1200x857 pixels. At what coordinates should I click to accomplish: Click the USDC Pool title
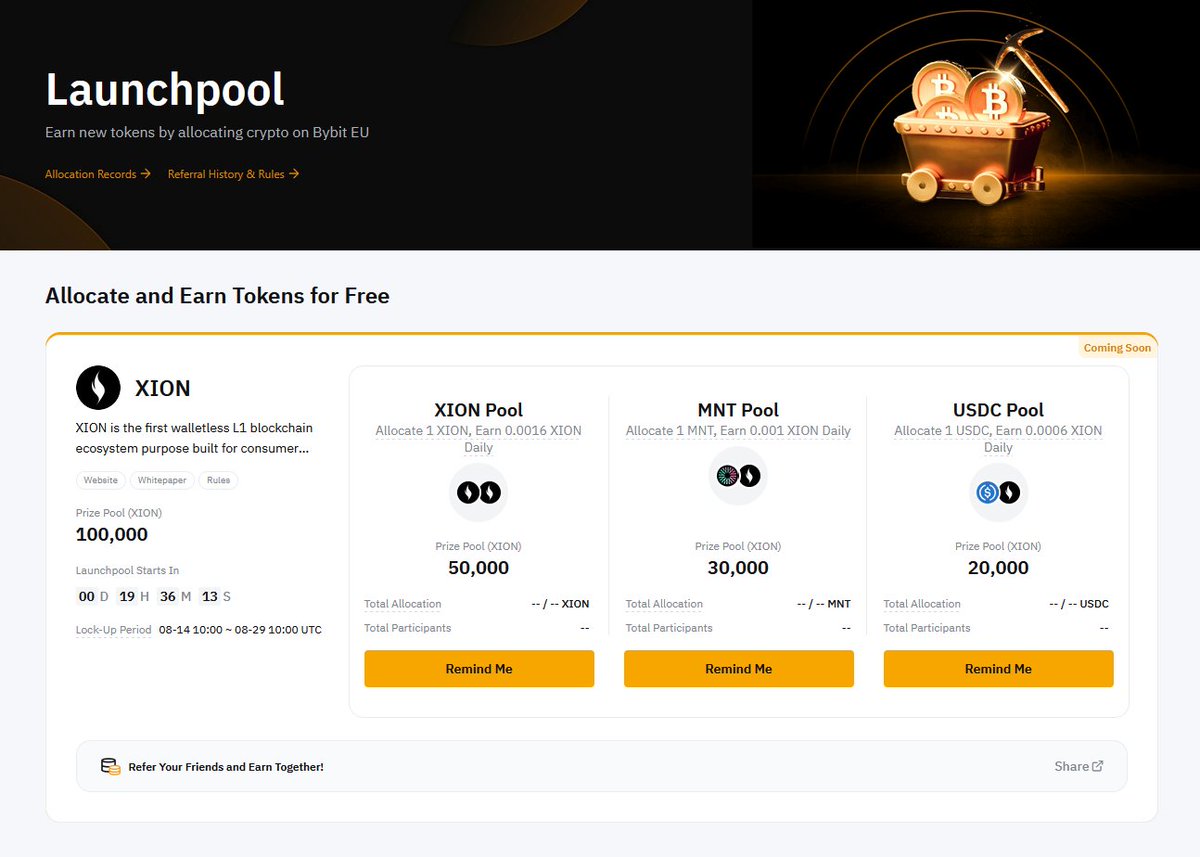[x=998, y=410]
